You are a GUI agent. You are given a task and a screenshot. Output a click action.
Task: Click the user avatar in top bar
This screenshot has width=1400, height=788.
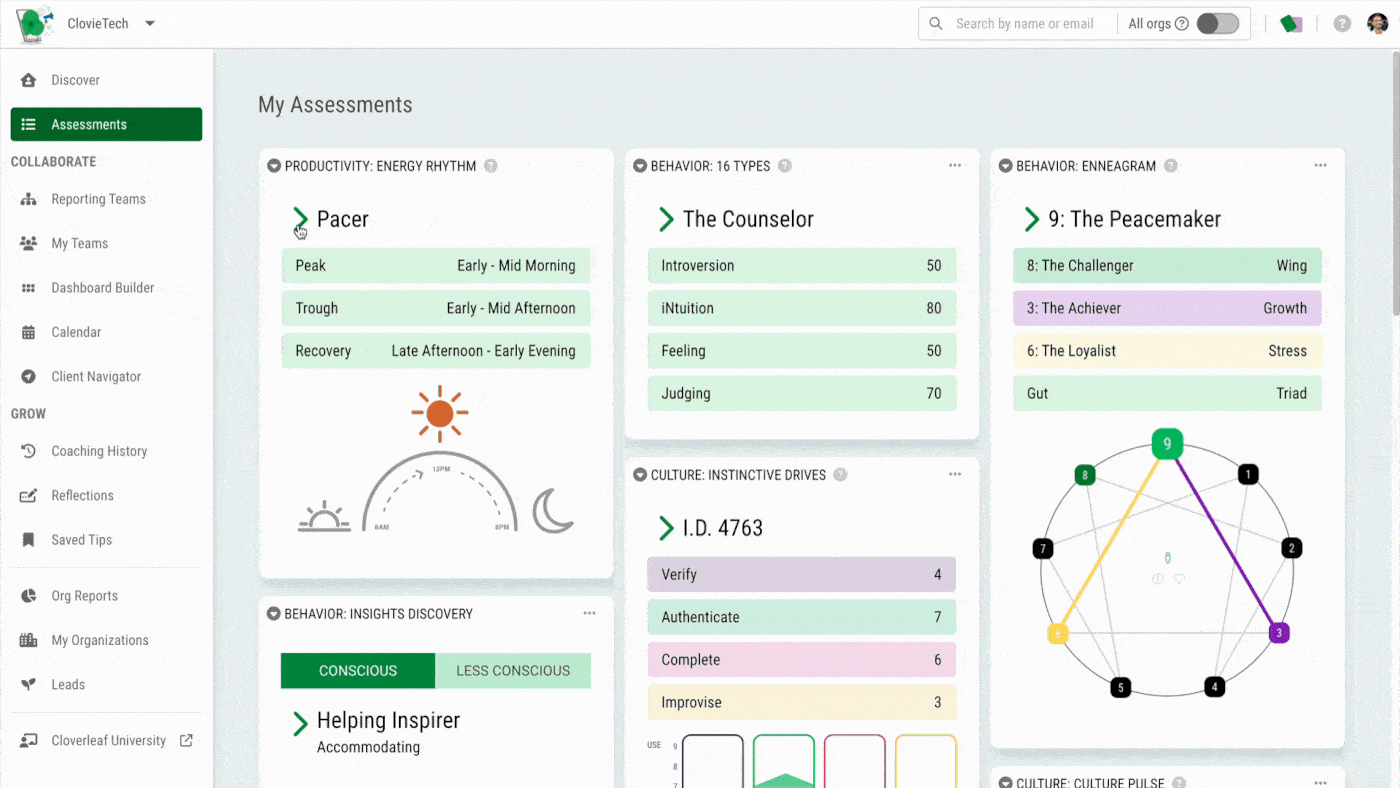1378,24
